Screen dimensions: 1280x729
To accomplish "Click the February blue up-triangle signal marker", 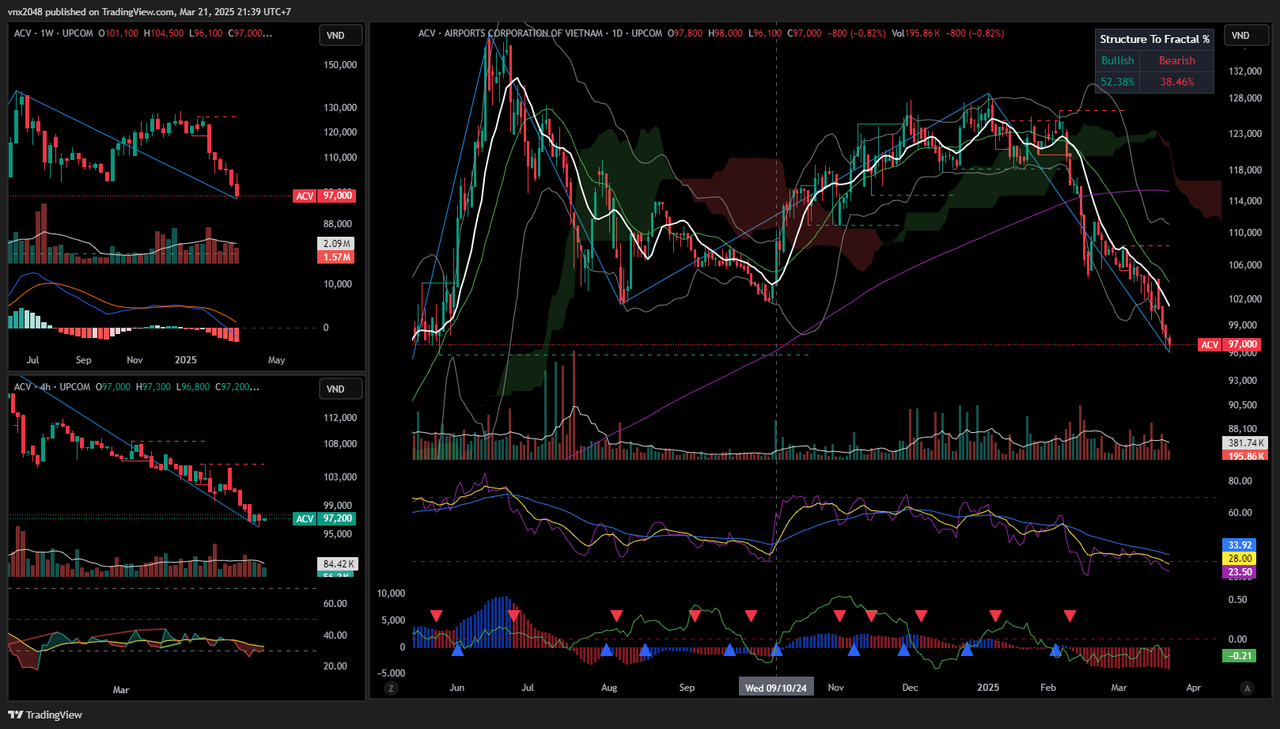I will pos(1055,650).
